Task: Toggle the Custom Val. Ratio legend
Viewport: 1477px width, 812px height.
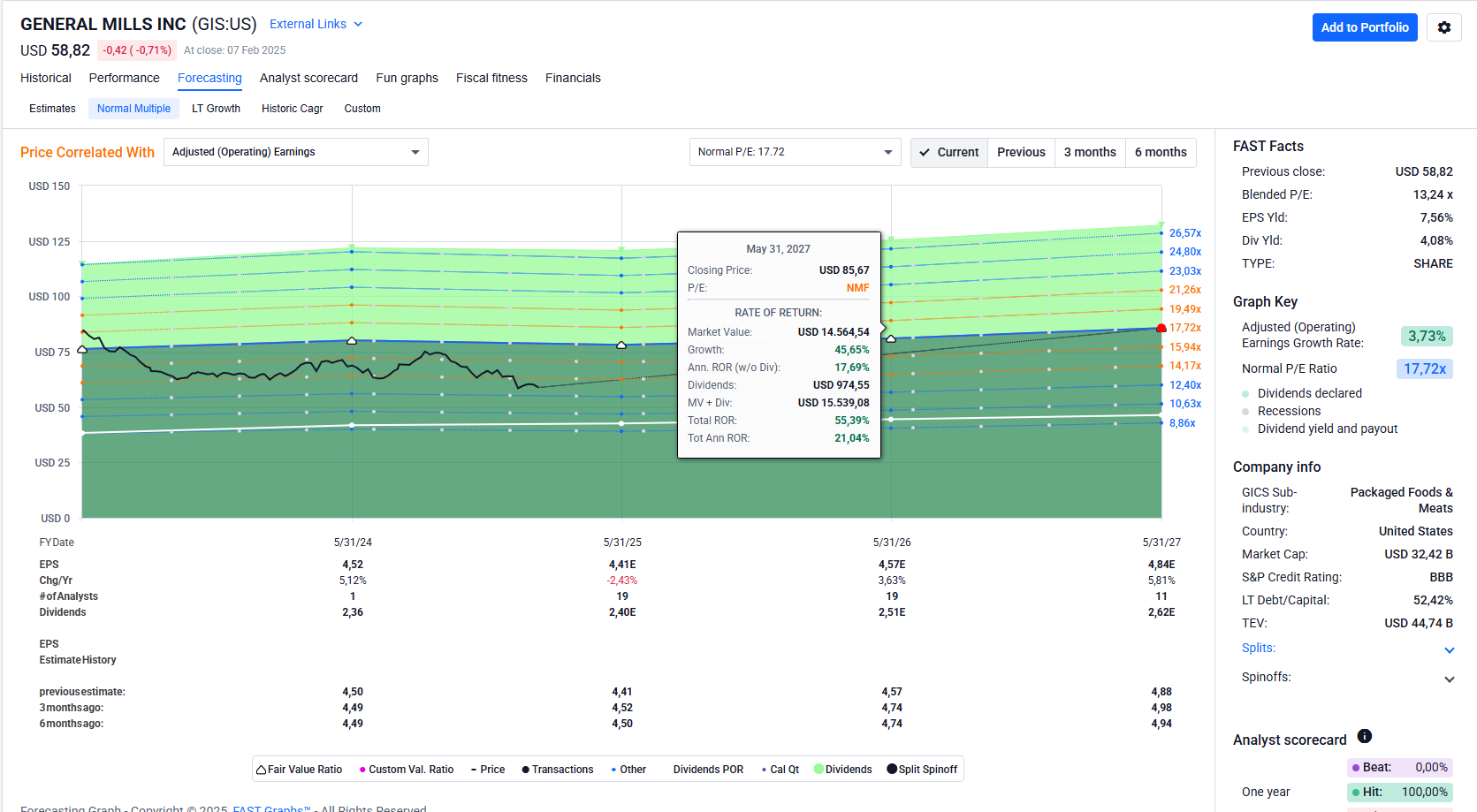Action: click(x=406, y=770)
